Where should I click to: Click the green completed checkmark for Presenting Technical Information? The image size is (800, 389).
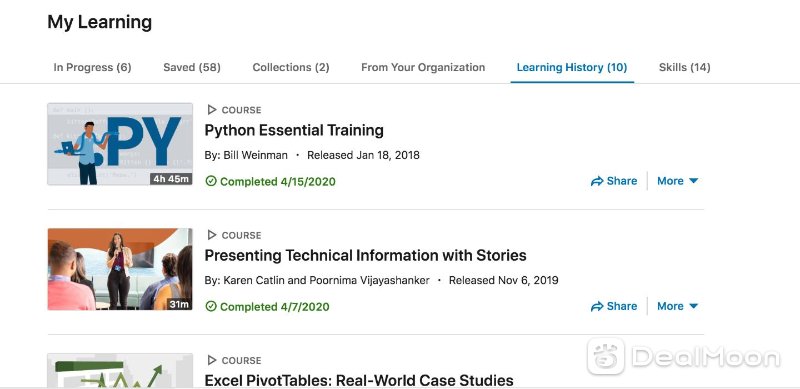[x=211, y=306]
